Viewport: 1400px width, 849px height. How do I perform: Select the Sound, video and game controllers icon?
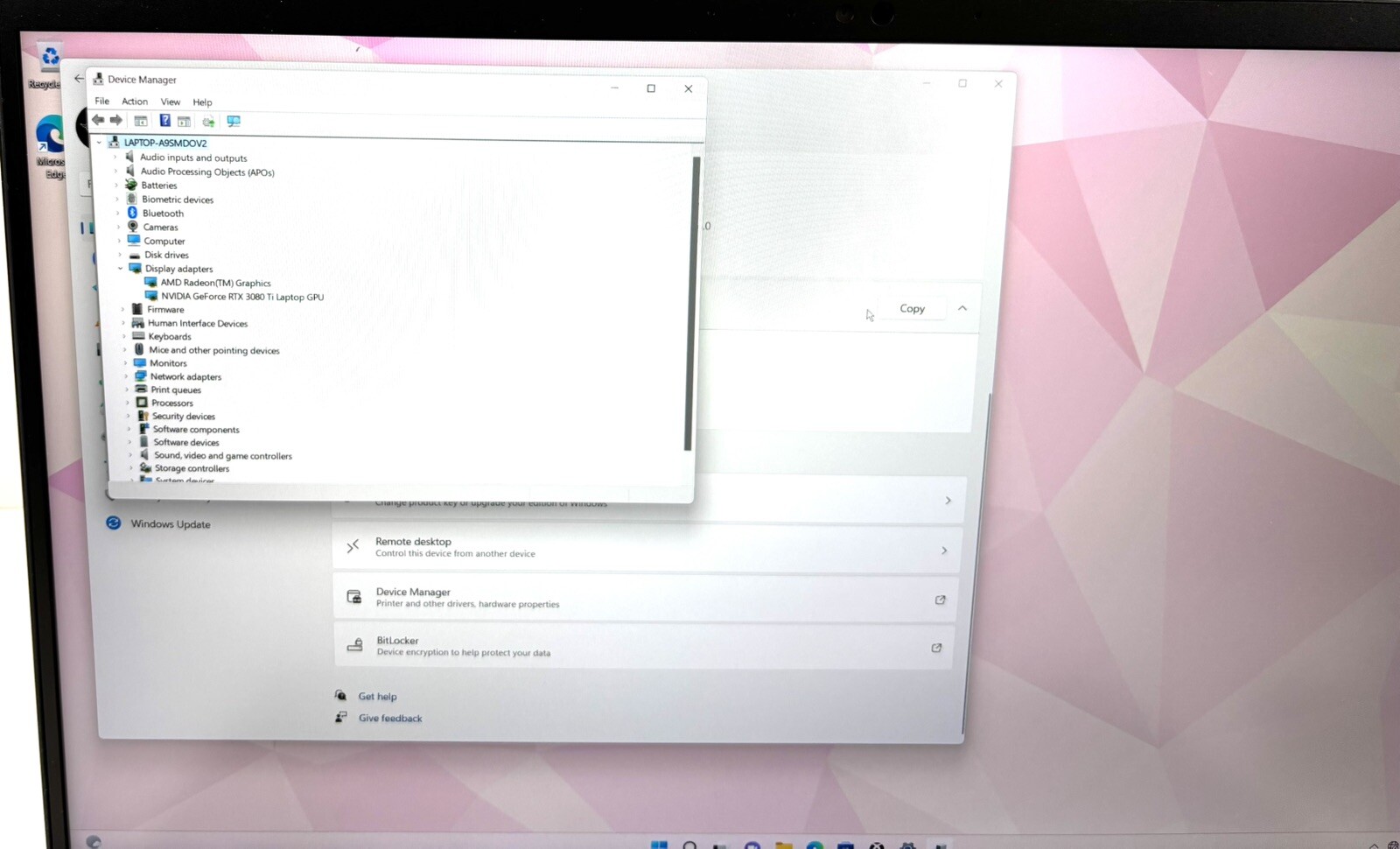tap(144, 455)
